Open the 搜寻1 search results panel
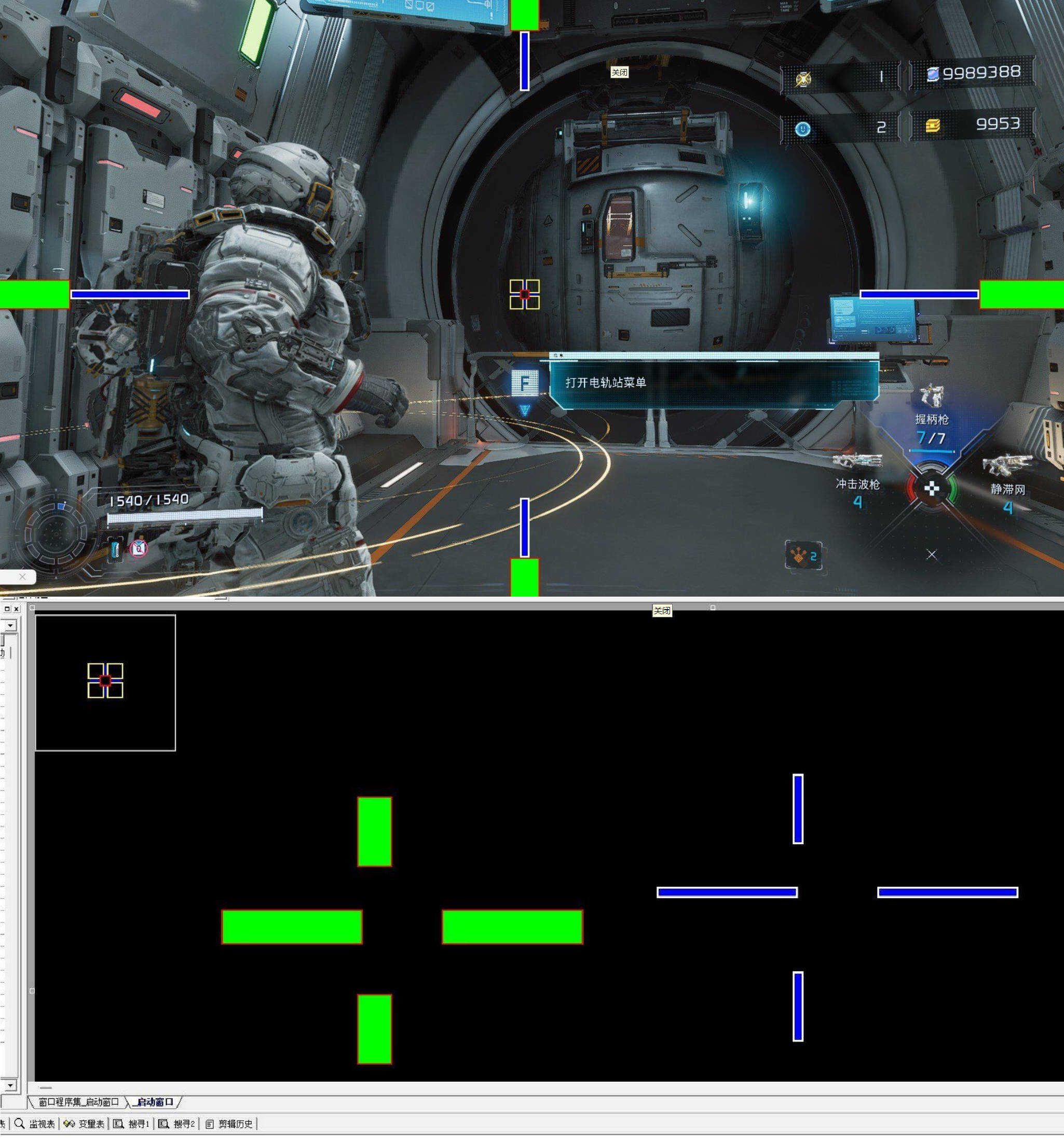1064x1144 pixels. coord(131,1124)
